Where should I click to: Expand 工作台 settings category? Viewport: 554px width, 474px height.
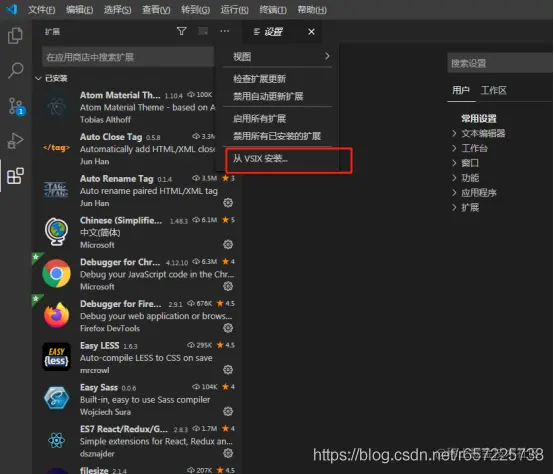pos(454,148)
